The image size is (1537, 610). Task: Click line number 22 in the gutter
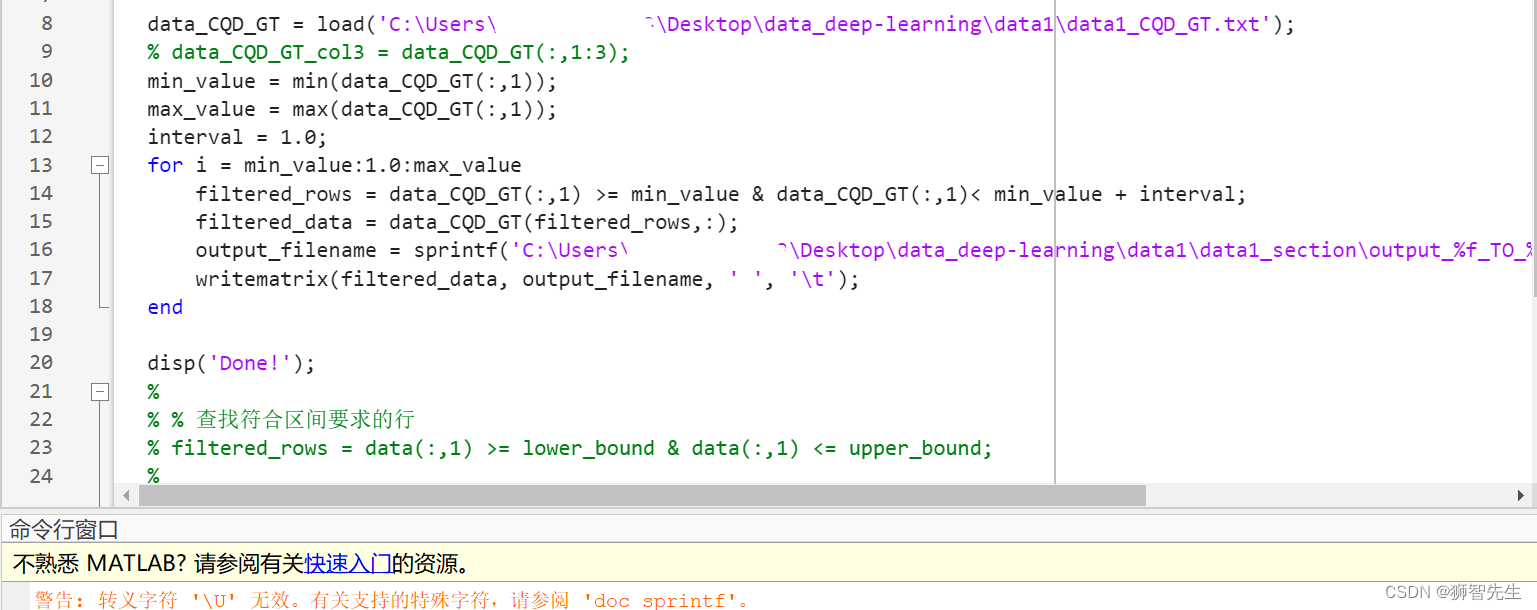tap(41, 419)
